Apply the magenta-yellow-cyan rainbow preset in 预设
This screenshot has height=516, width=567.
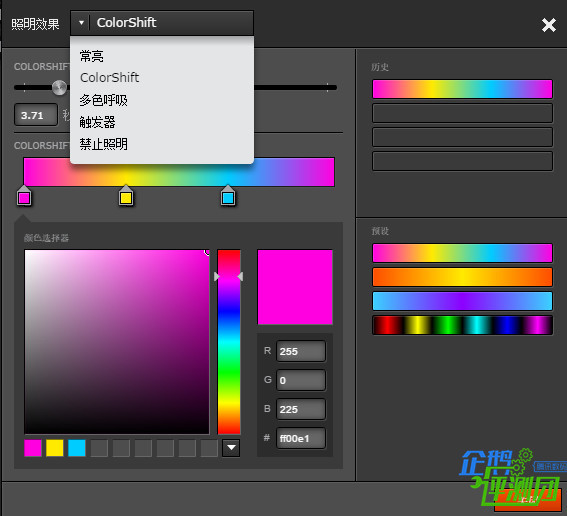(x=462, y=253)
